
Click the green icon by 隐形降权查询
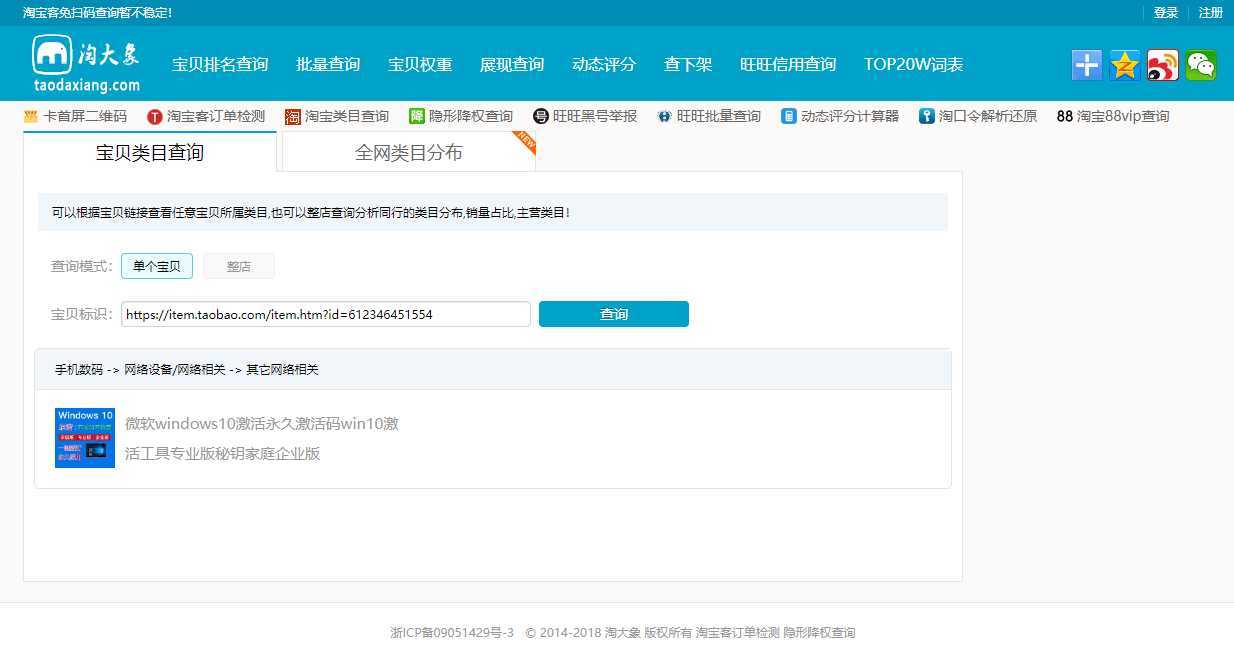(417, 116)
